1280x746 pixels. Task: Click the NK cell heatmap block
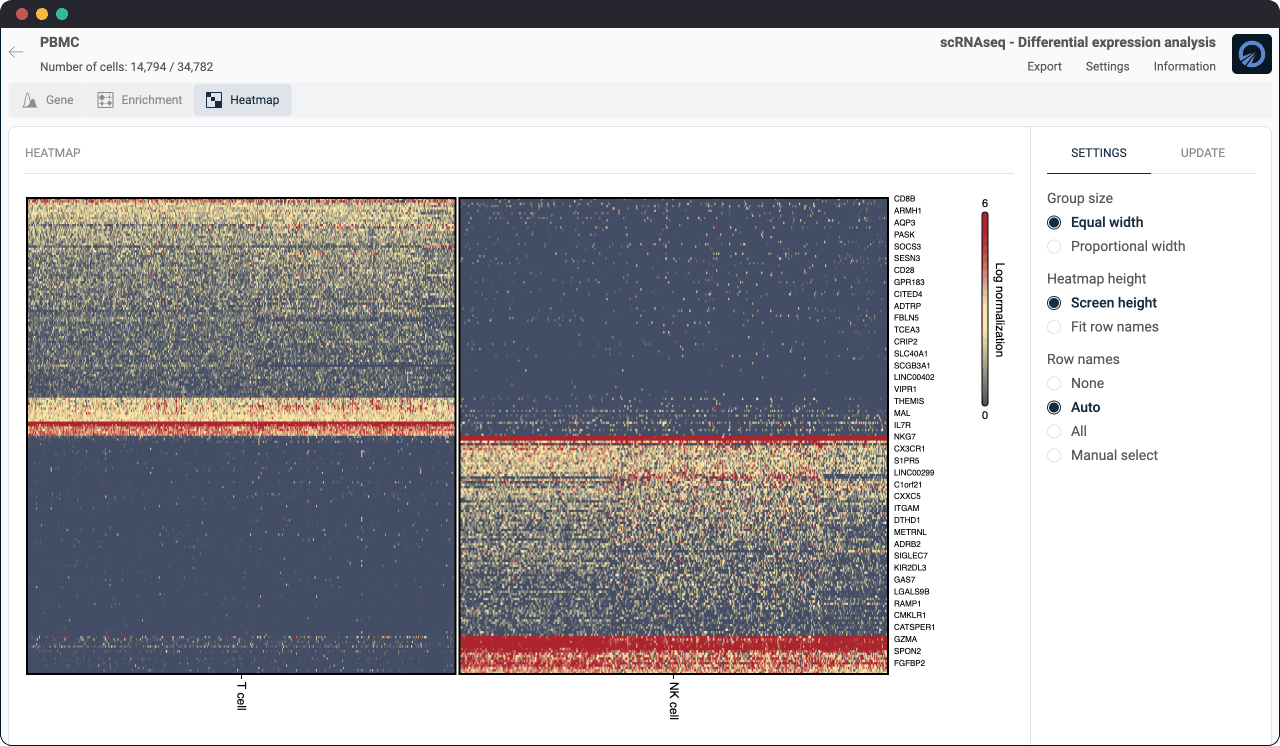pyautogui.click(x=673, y=436)
